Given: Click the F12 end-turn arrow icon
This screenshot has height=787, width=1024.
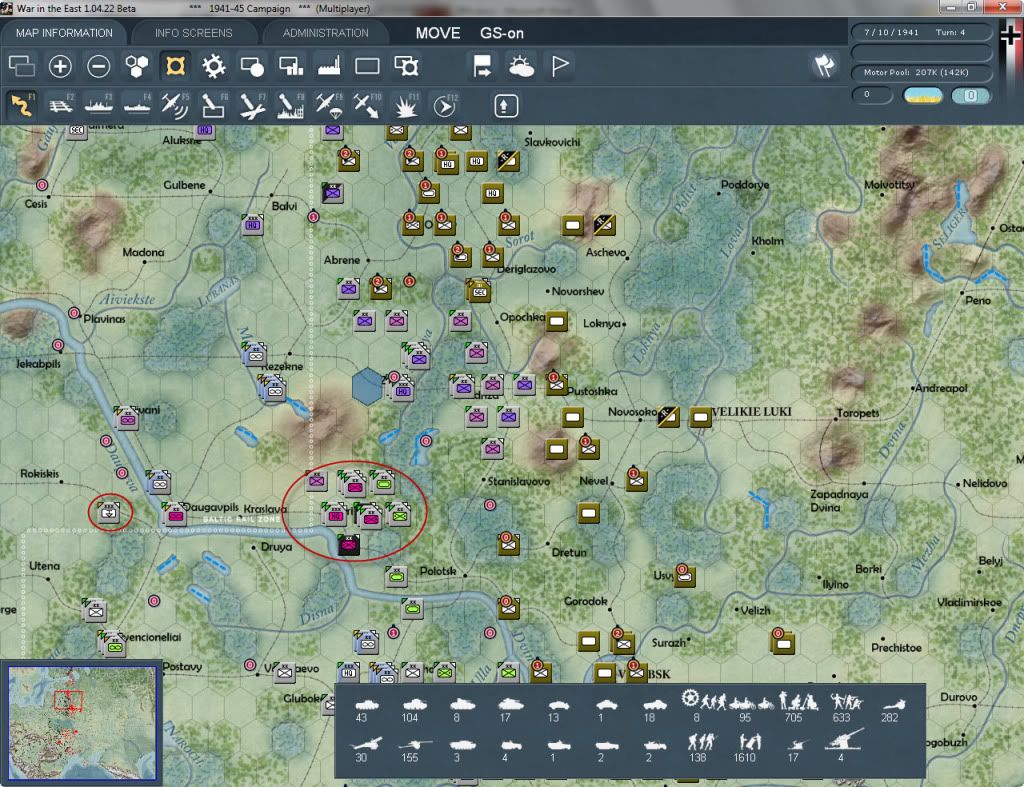Looking at the screenshot, I should (x=445, y=105).
